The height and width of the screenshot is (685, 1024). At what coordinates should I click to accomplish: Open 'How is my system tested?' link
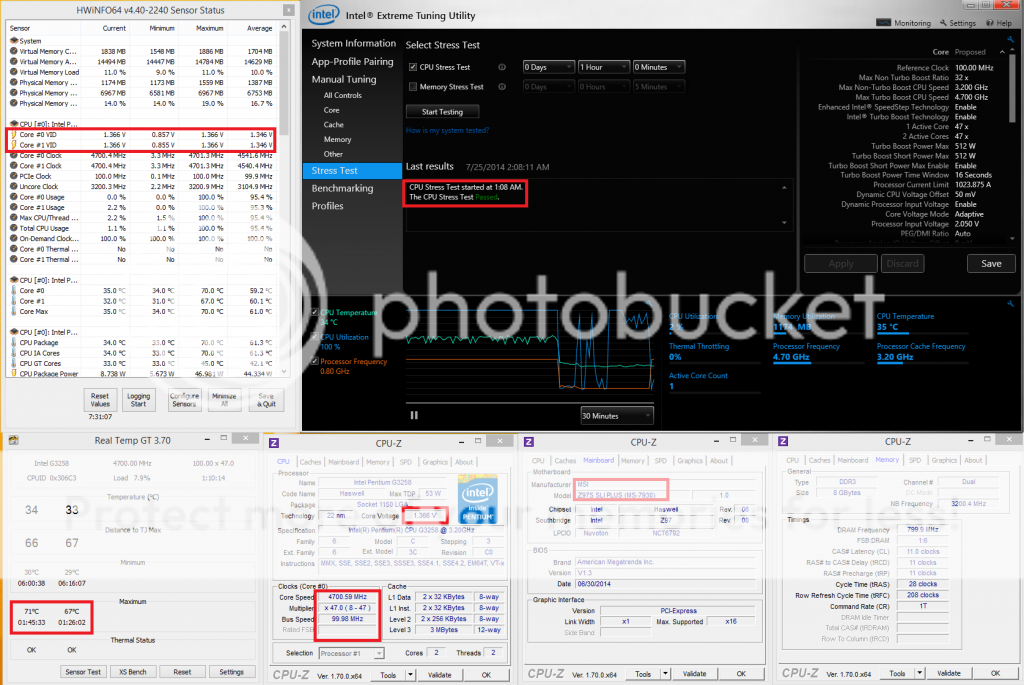pos(447,131)
